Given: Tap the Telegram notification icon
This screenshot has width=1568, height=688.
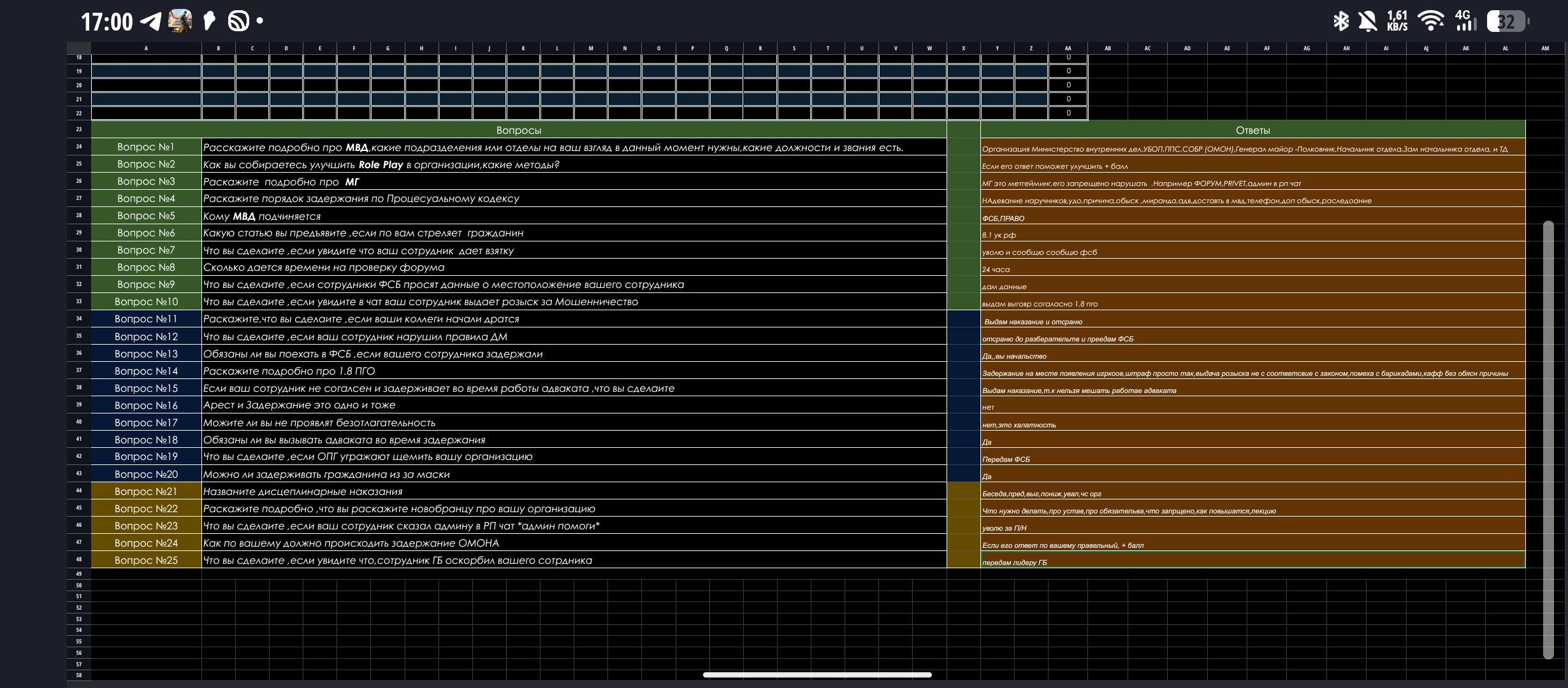Looking at the screenshot, I should coord(151,22).
